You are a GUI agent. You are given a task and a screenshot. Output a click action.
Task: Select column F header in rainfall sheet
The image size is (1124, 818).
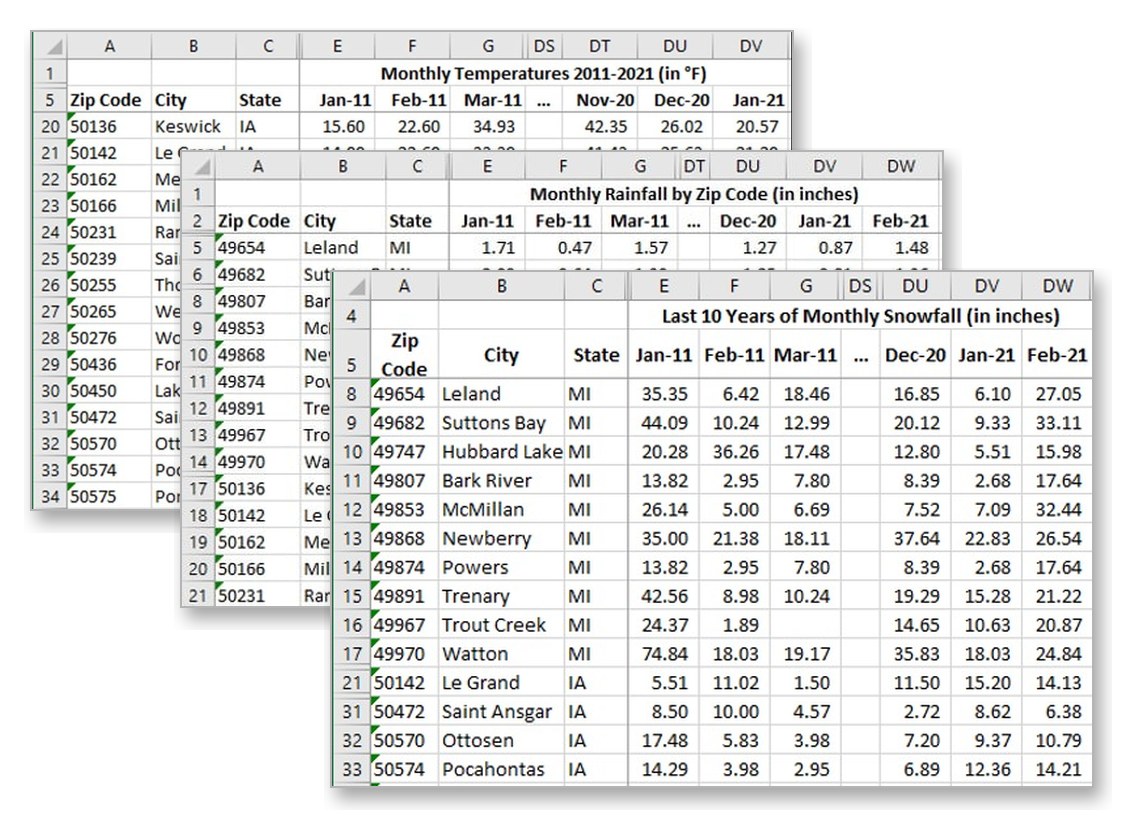click(x=563, y=167)
